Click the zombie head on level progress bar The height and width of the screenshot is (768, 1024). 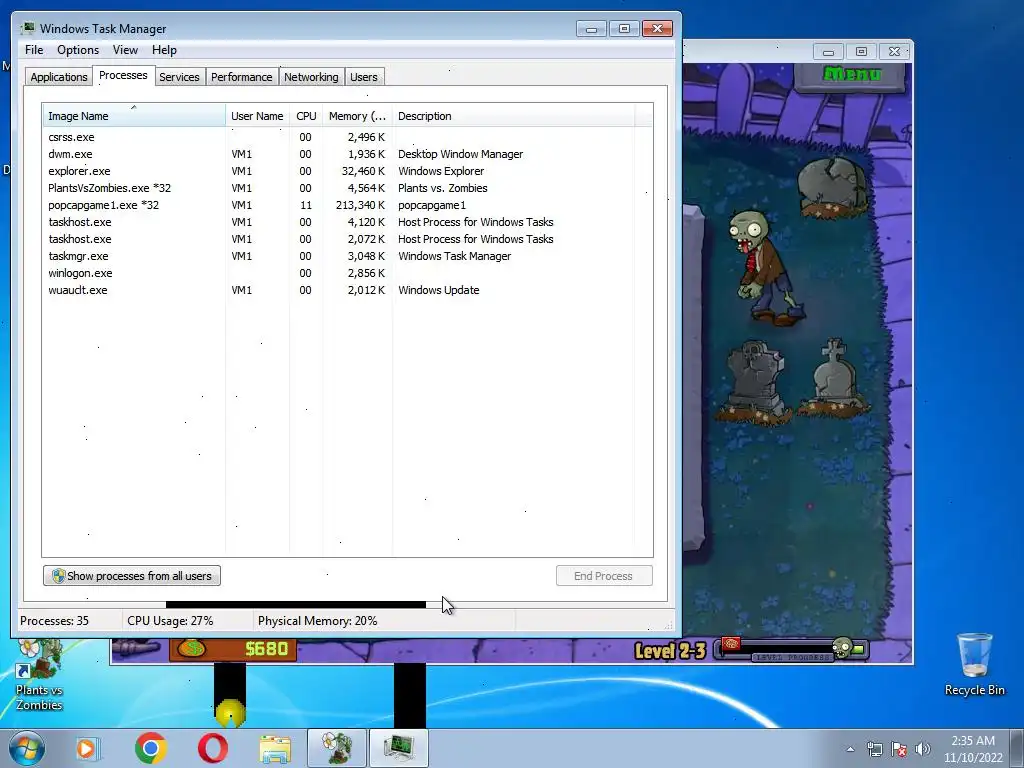click(842, 648)
